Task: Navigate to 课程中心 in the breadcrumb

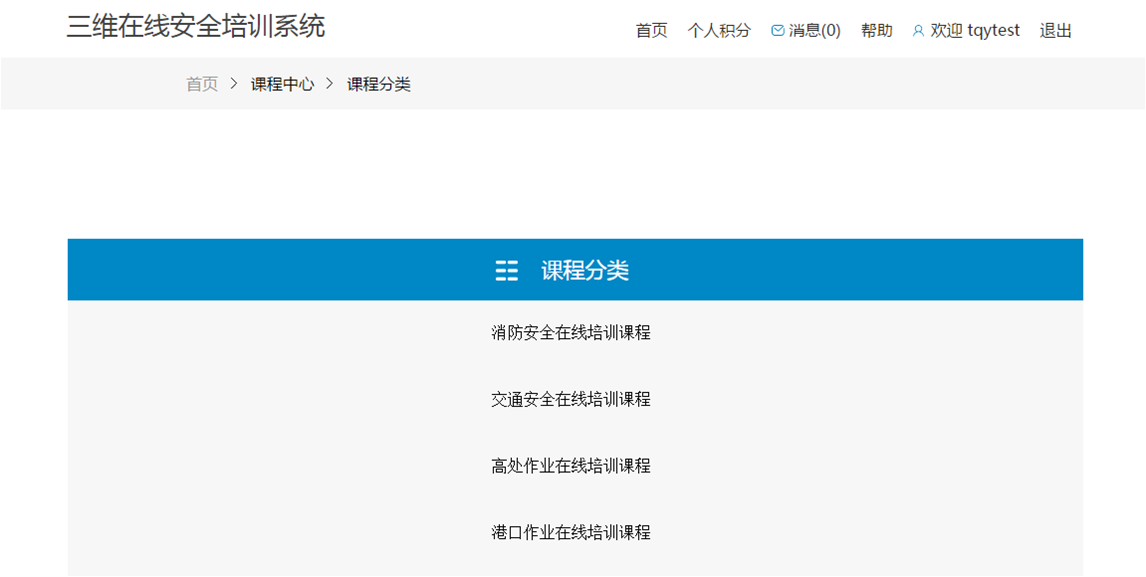Action: [282, 84]
